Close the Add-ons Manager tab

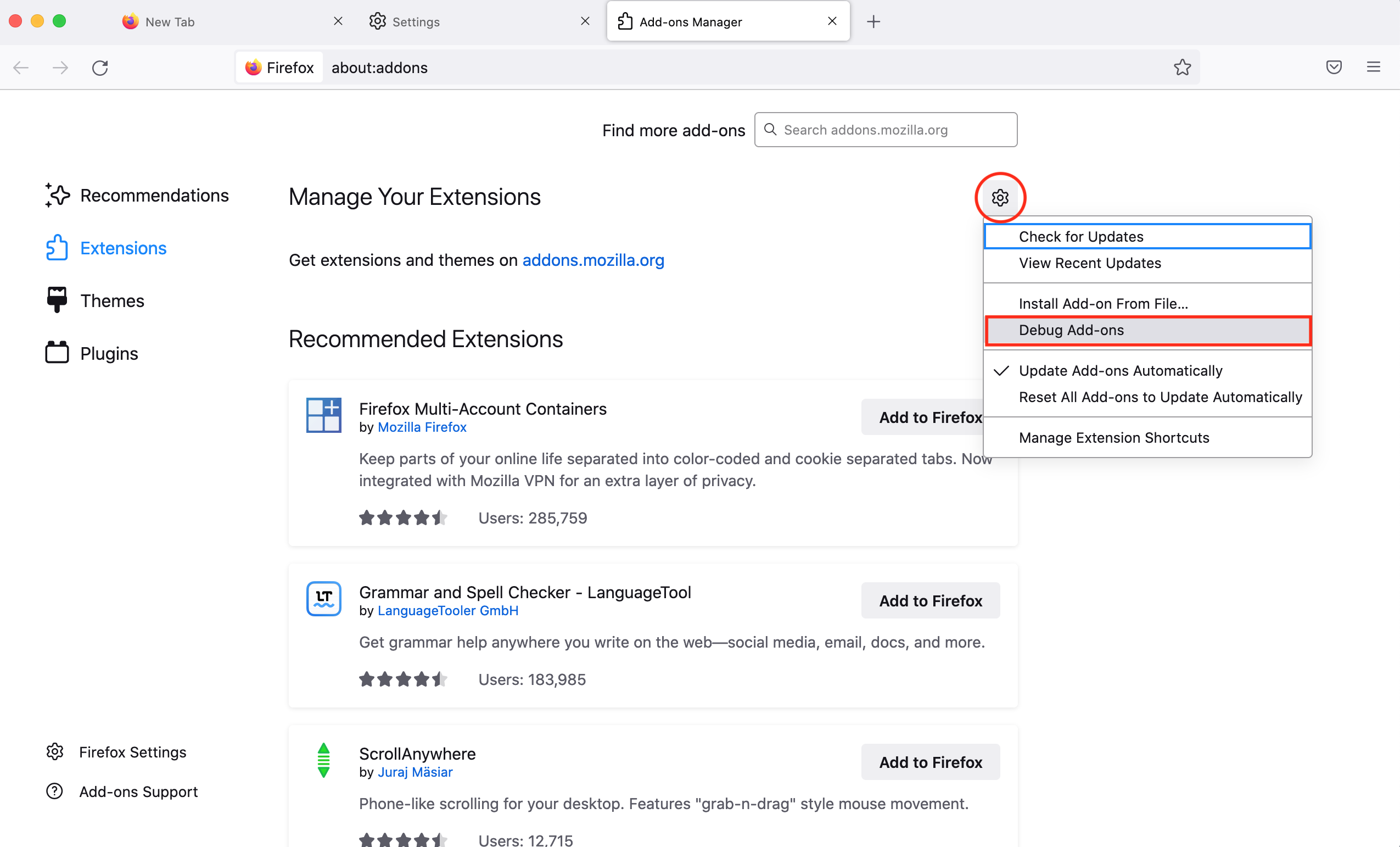click(832, 21)
